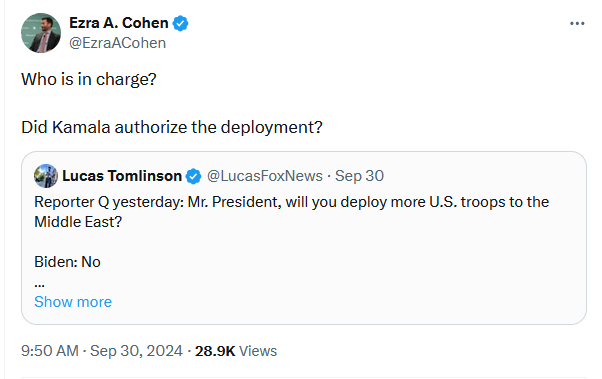Click the ellipsis line above Show more
This screenshot has width=602, height=379.
click(40, 285)
